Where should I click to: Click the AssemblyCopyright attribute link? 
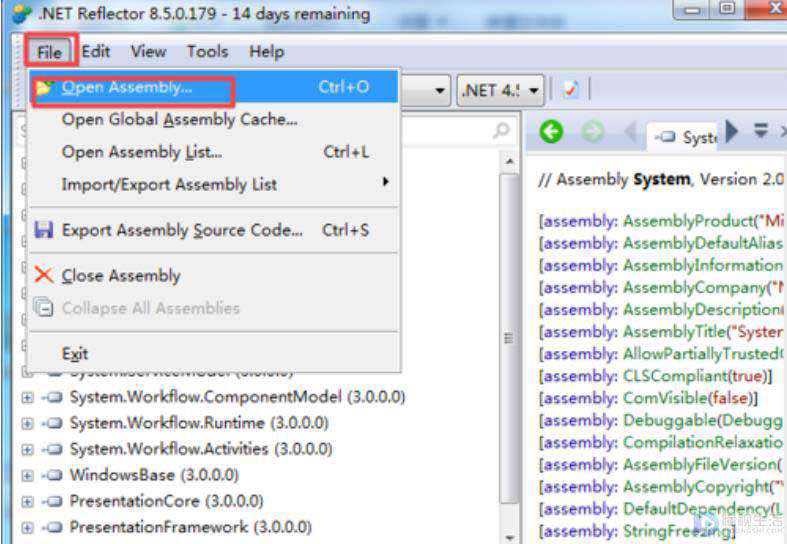[696, 486]
